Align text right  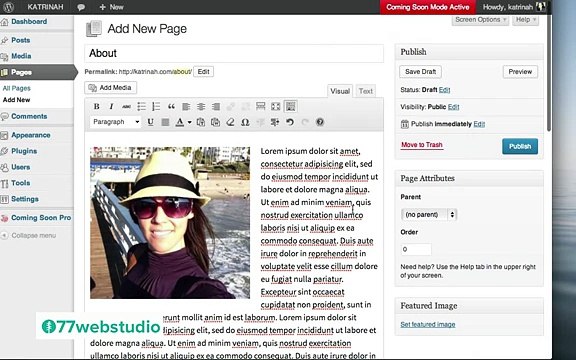coord(216,107)
